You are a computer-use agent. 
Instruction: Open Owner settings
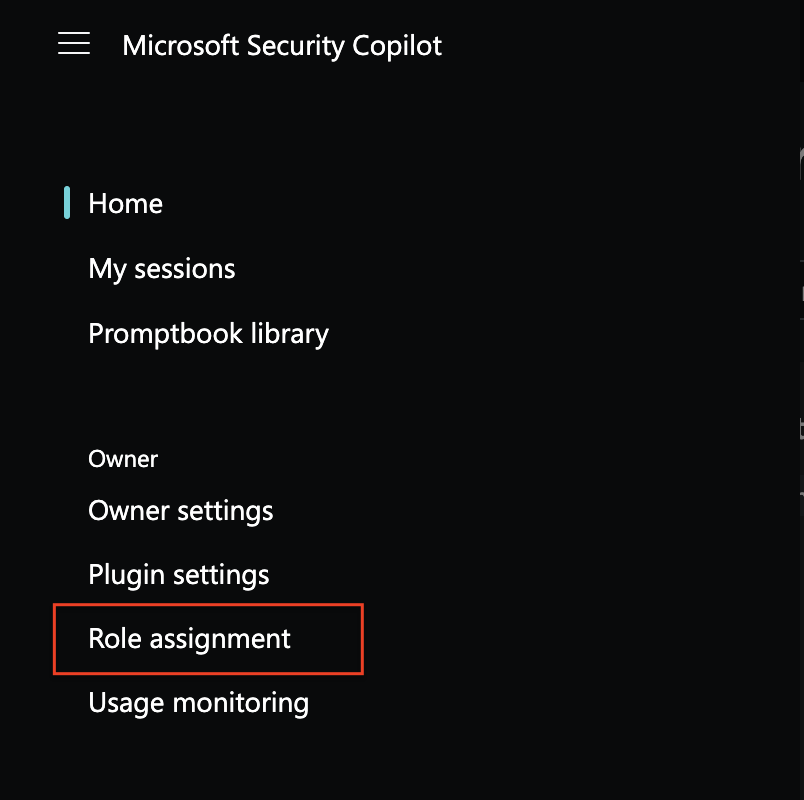[x=180, y=511]
